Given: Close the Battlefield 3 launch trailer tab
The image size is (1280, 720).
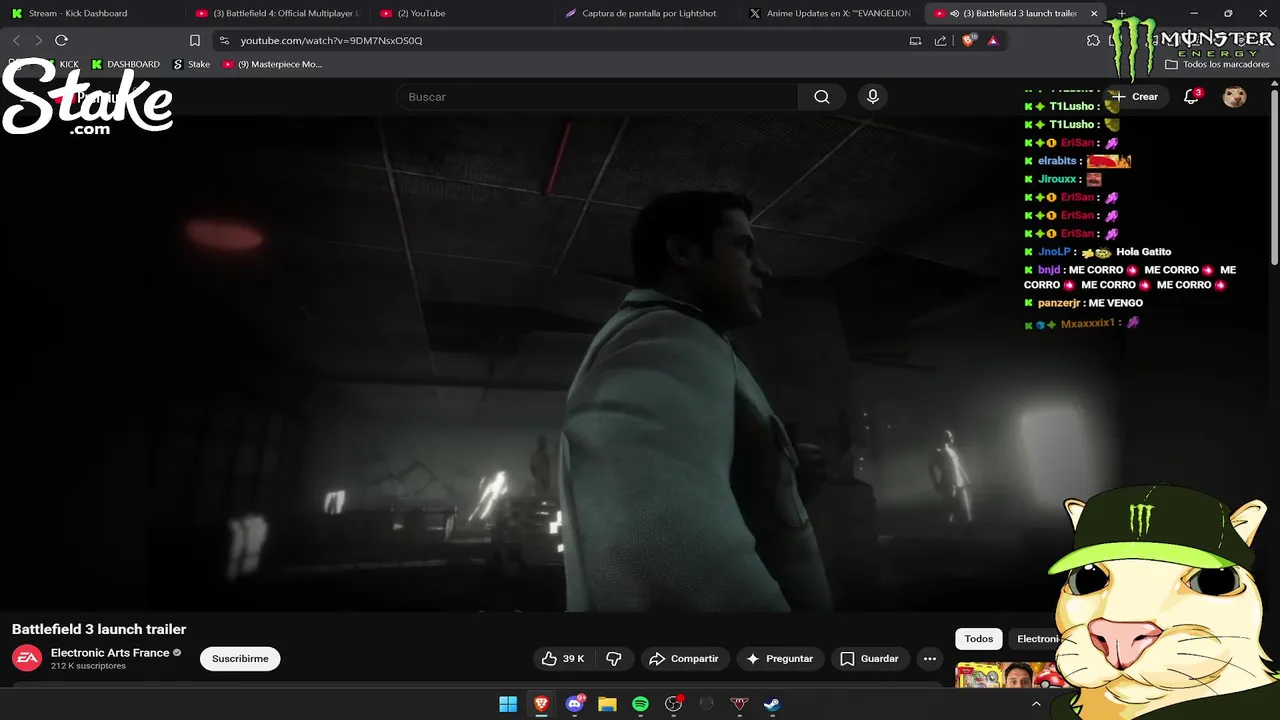Looking at the screenshot, I should click(x=1094, y=13).
